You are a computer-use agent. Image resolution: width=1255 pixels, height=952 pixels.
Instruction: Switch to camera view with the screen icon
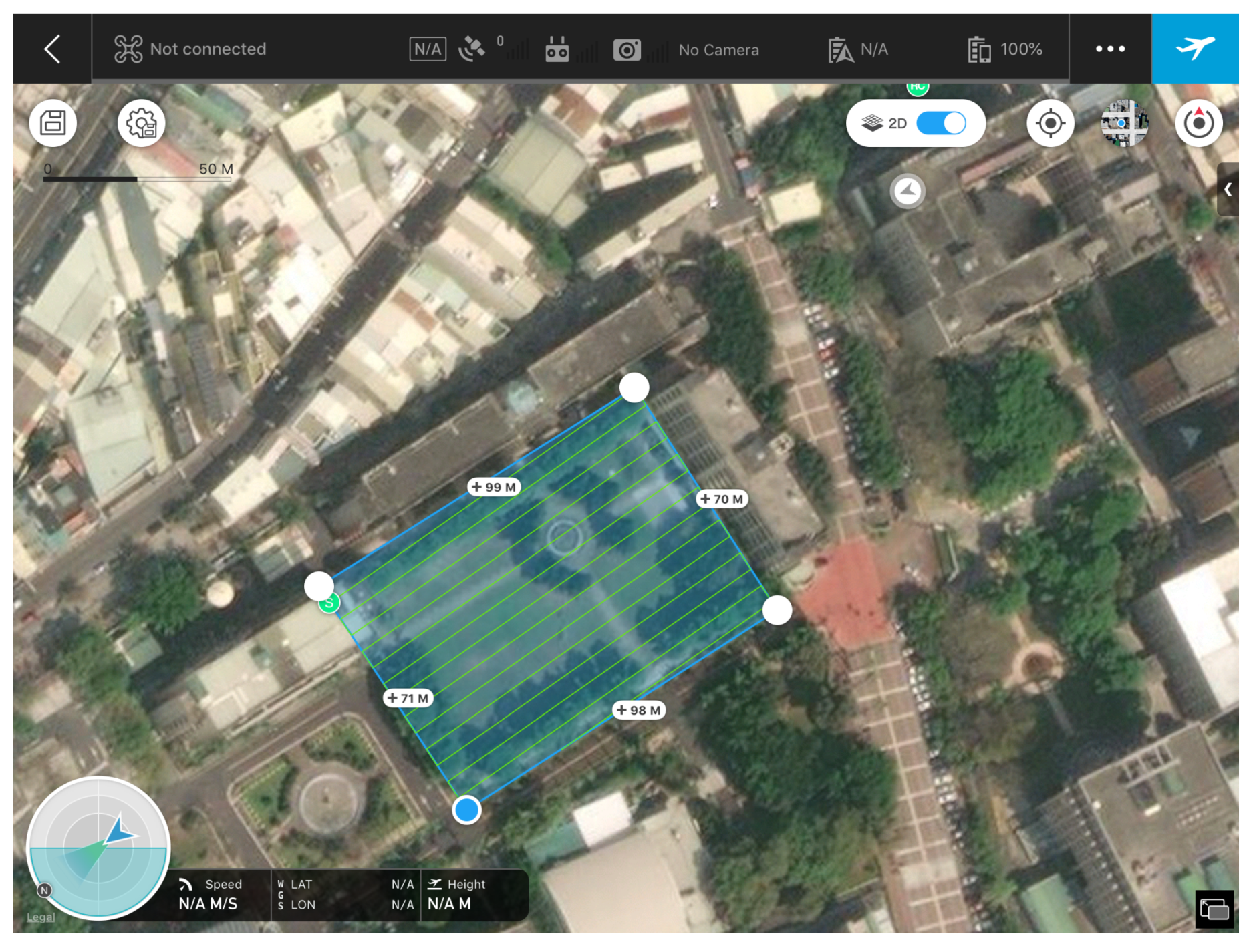1214,909
